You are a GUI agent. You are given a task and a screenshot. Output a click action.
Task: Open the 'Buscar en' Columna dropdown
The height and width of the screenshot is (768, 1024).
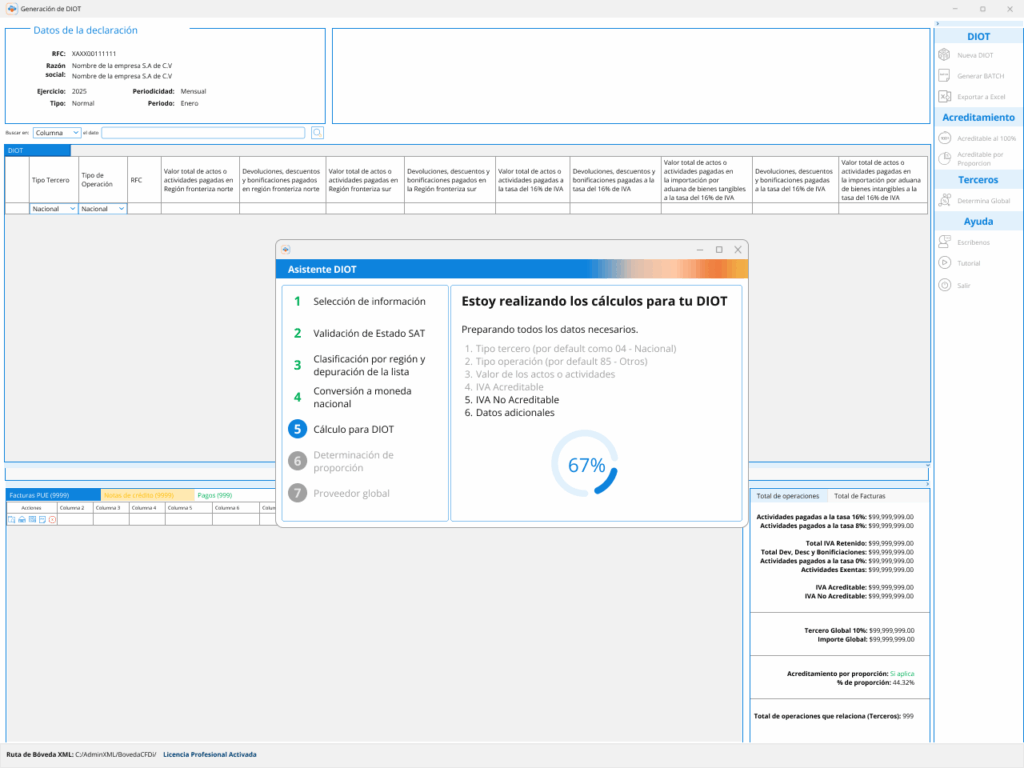56,132
